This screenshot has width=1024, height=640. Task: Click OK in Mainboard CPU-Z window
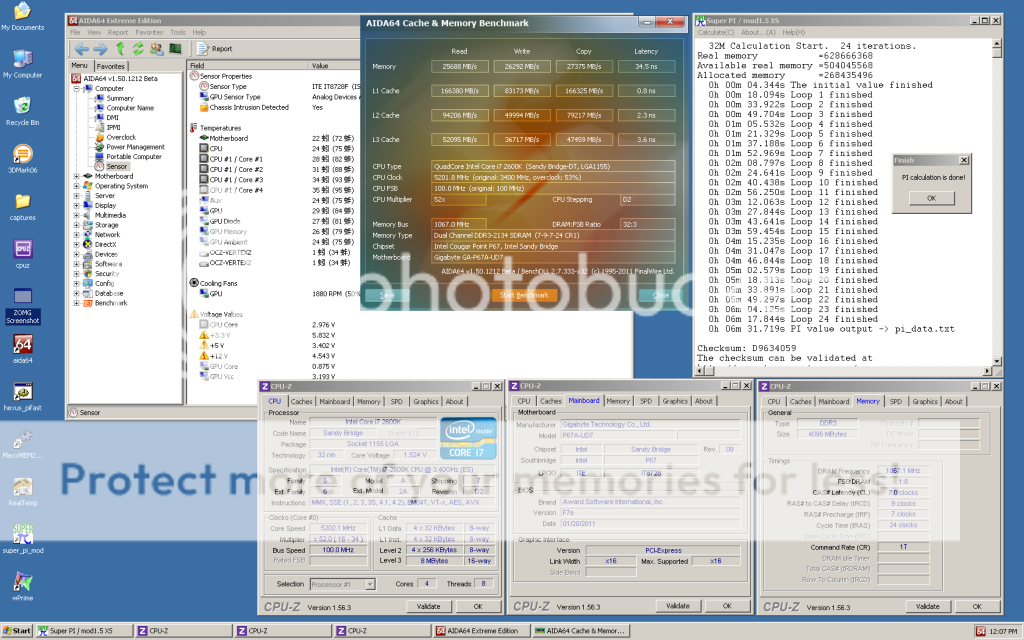pos(728,606)
